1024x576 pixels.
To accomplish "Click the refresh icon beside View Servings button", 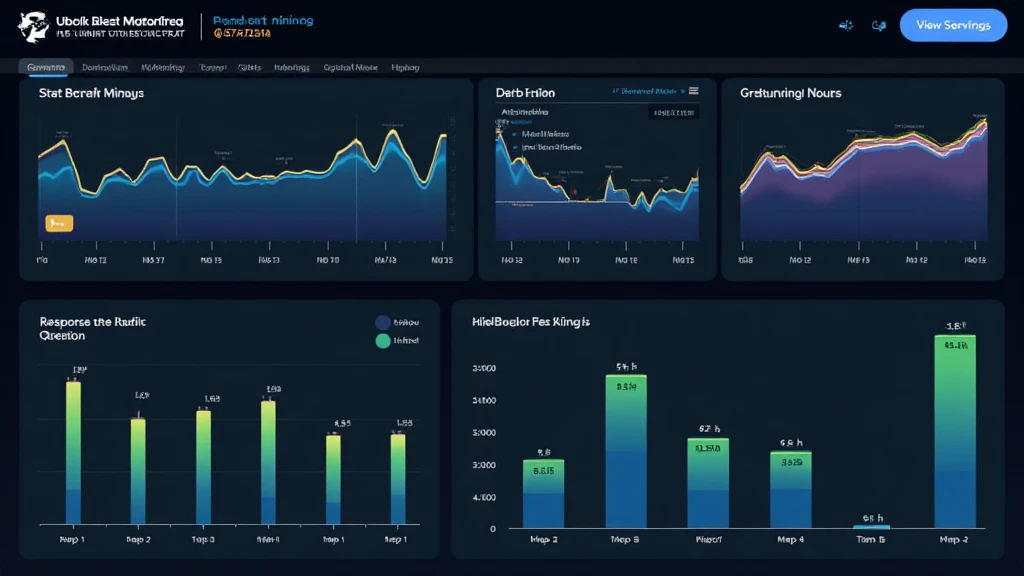I will pos(879,26).
